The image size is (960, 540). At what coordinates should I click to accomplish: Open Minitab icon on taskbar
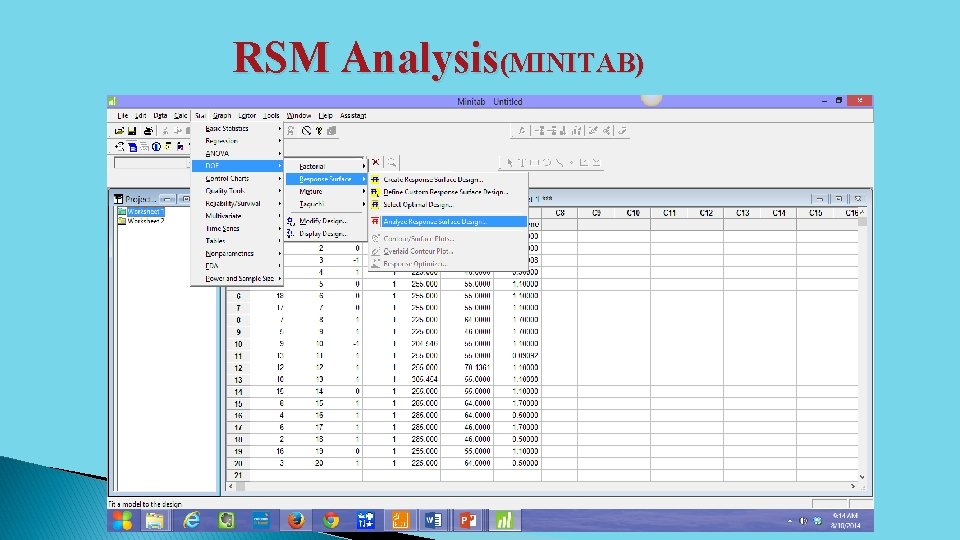(503, 520)
